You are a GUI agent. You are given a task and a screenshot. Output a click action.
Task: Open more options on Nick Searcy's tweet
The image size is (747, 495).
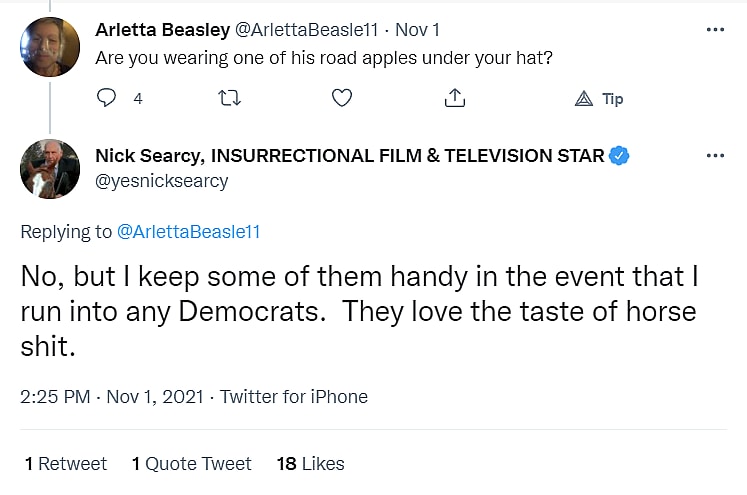click(715, 156)
